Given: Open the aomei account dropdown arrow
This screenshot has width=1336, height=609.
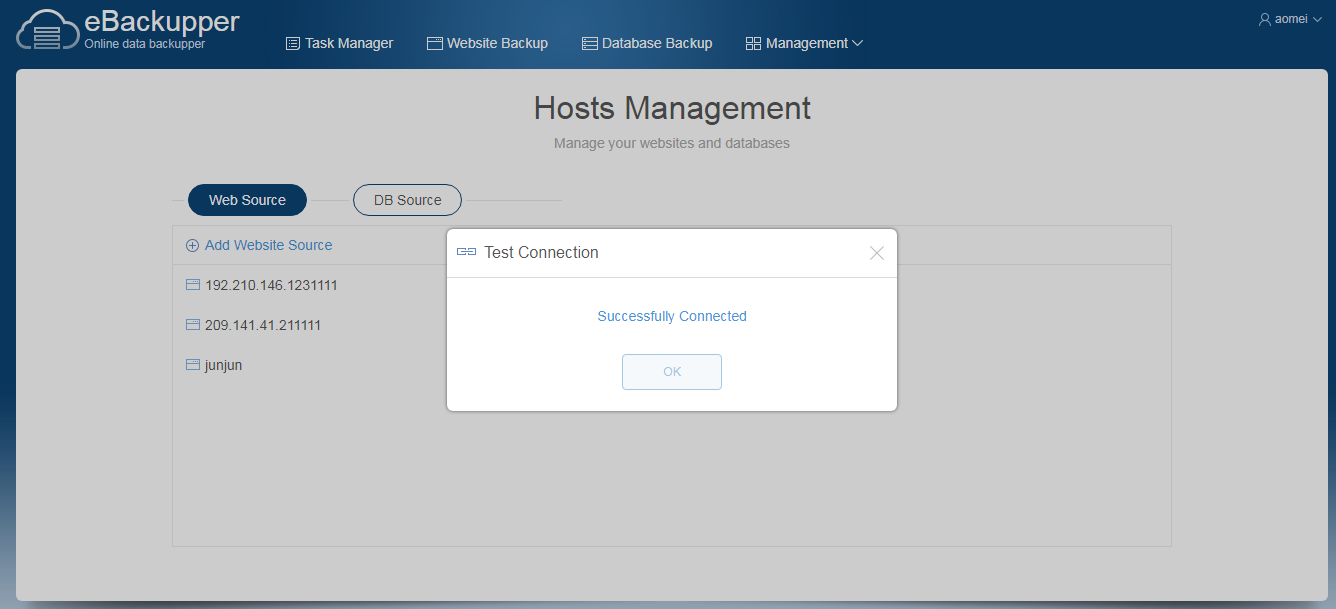Looking at the screenshot, I should coord(1317,19).
